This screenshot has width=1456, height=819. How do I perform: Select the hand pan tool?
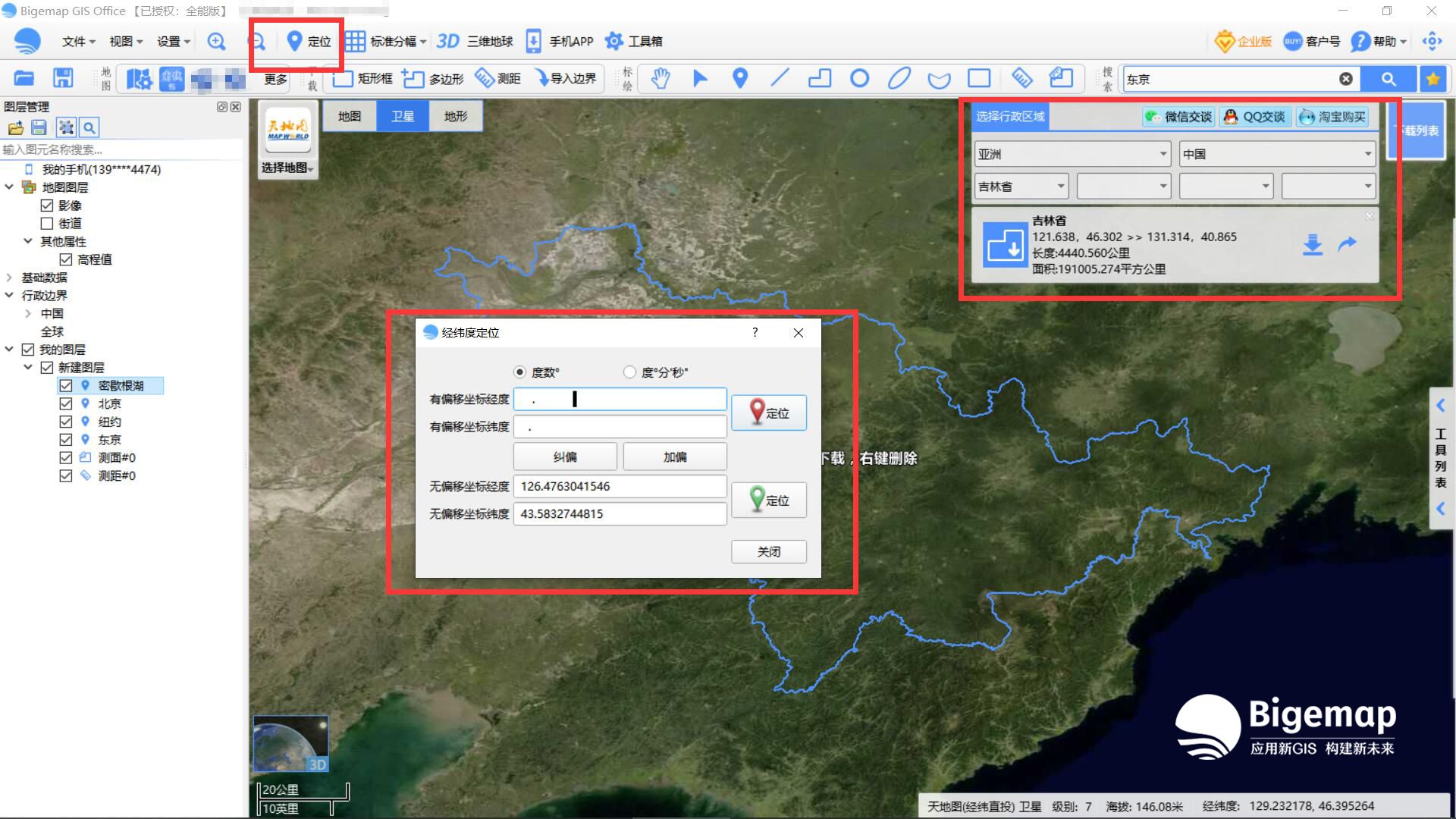(x=661, y=78)
